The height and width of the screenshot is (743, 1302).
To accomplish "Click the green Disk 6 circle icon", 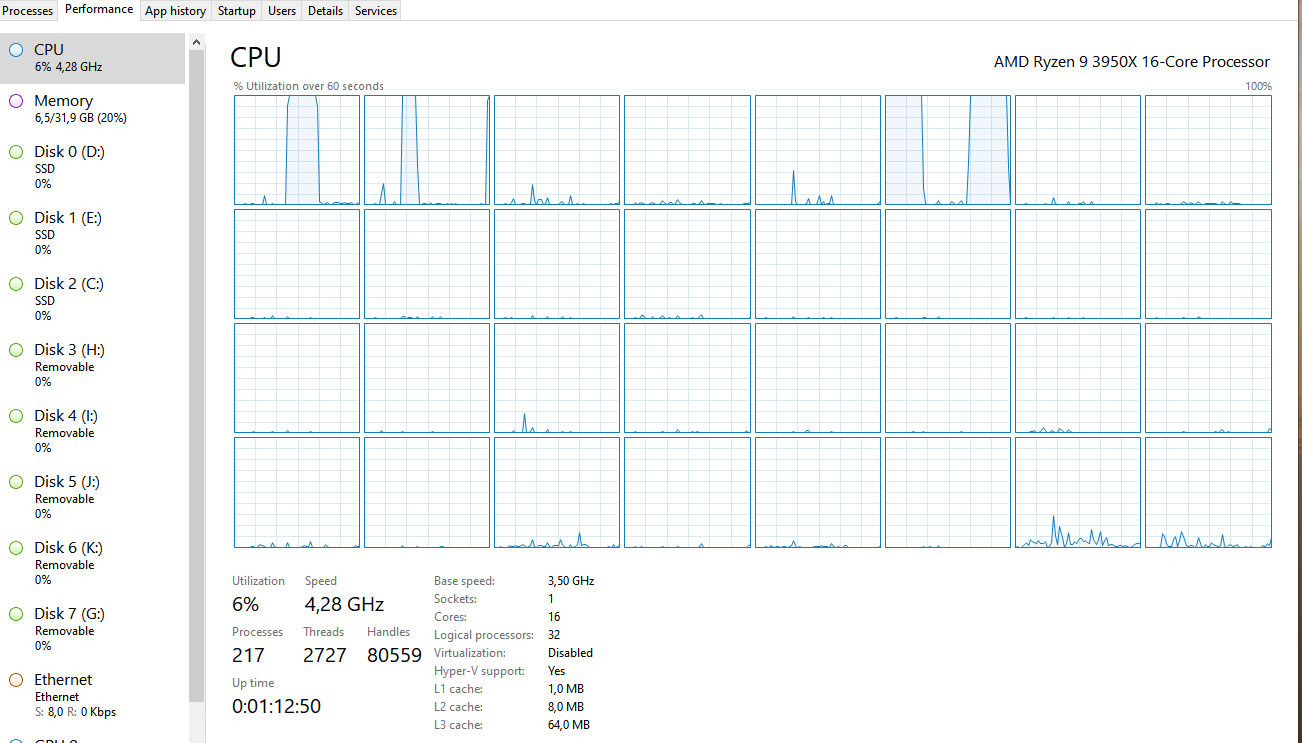I will 16,548.
